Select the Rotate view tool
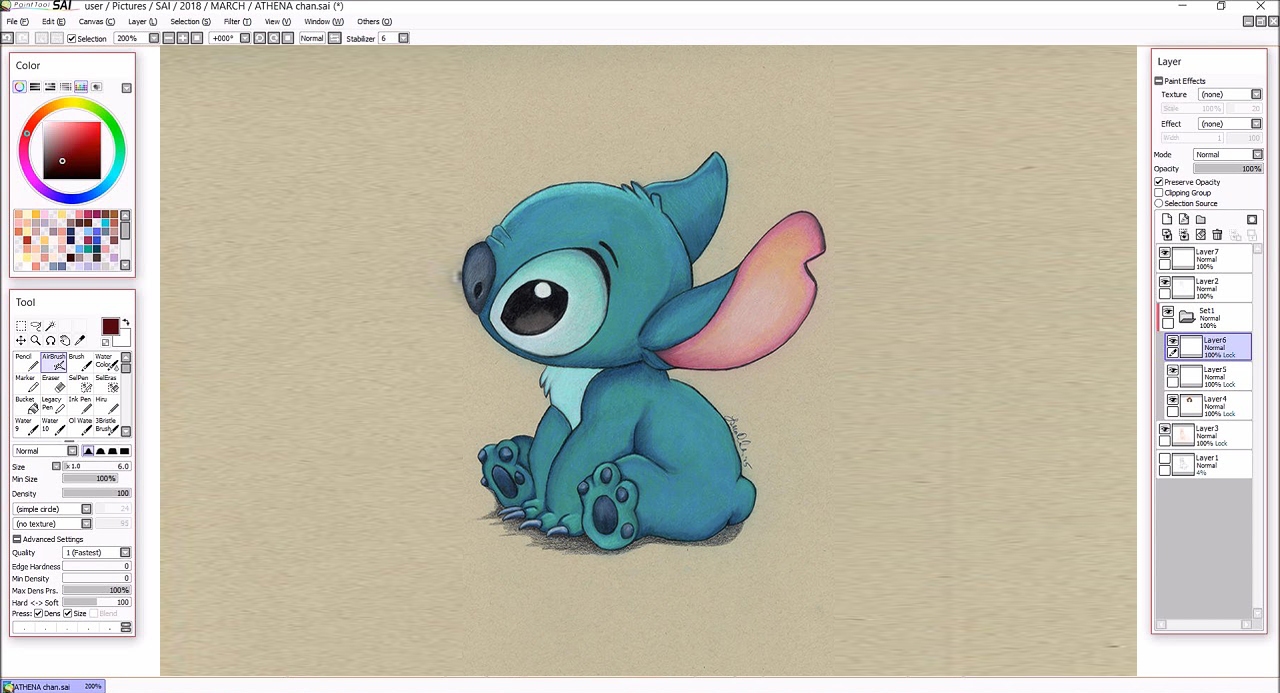 (x=50, y=340)
